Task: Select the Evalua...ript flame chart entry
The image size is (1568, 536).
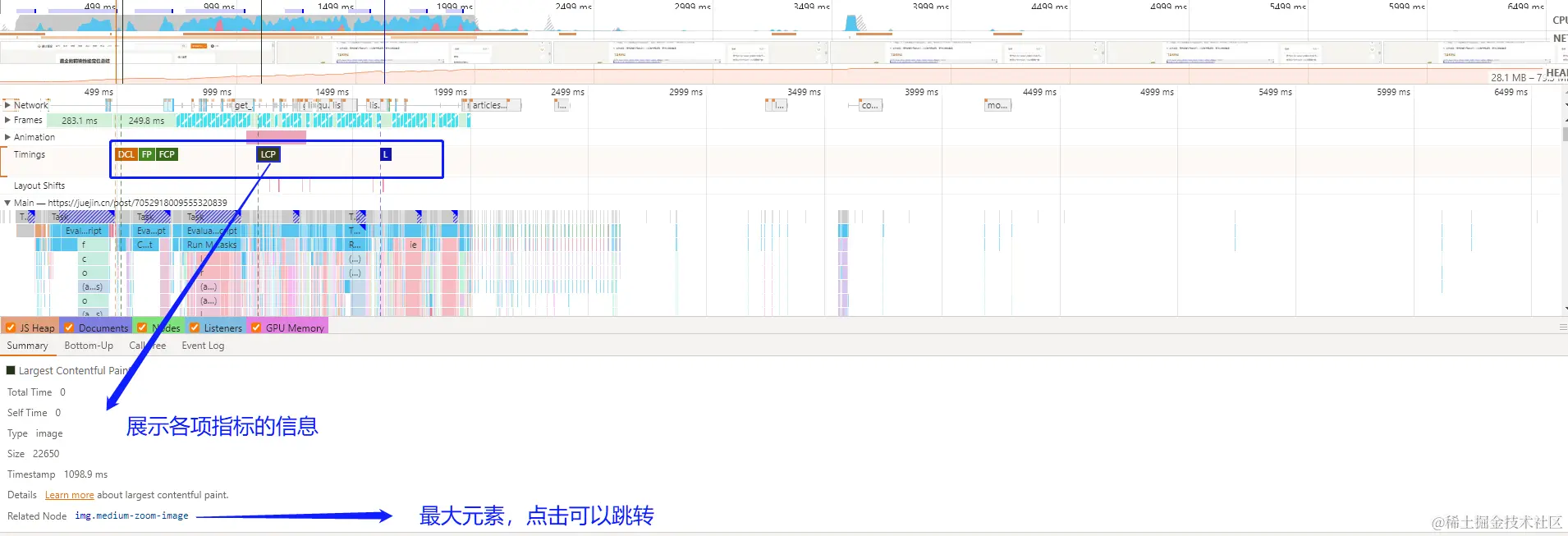Action: coord(212,231)
